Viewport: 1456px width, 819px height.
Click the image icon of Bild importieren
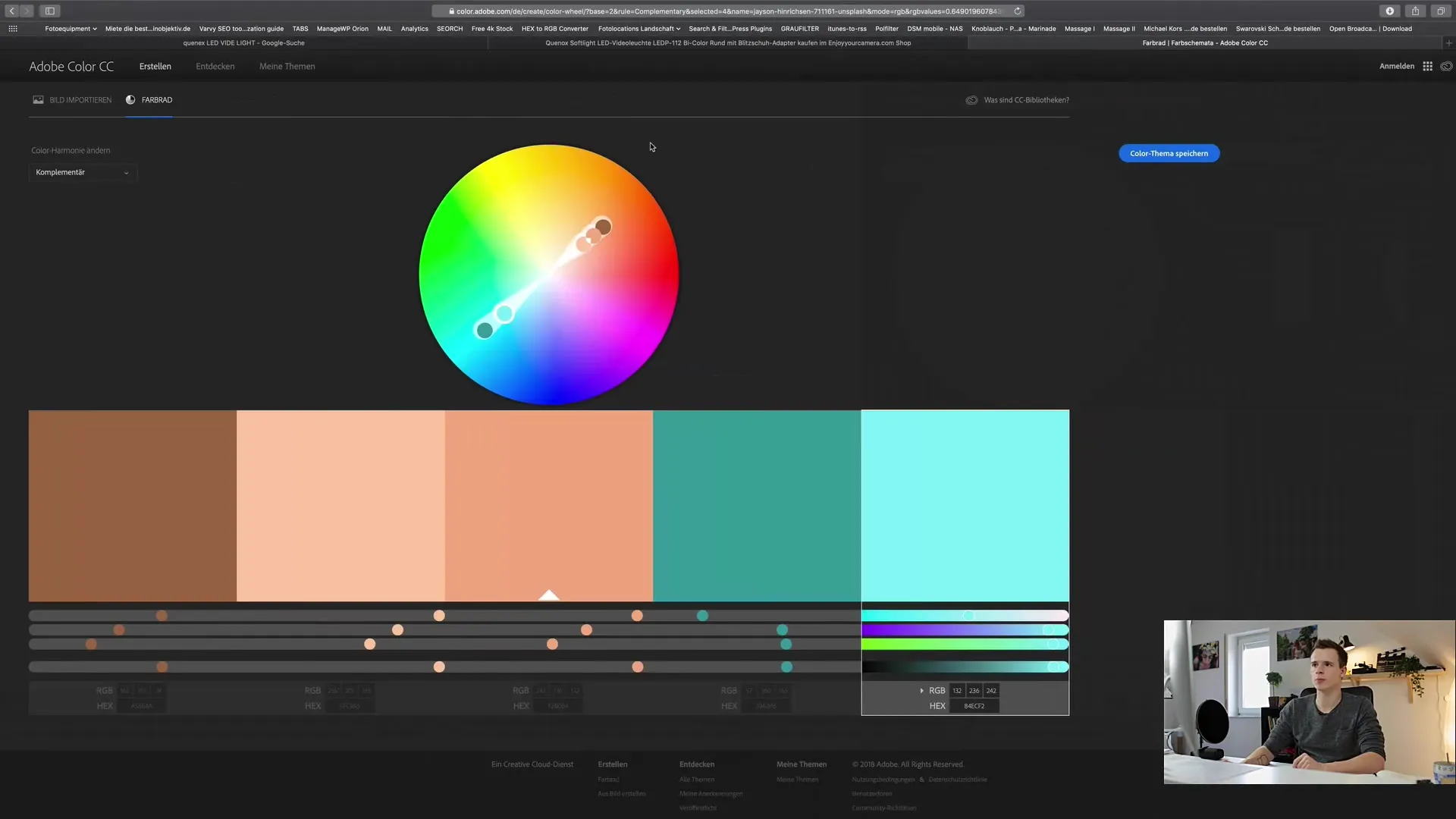(38, 100)
